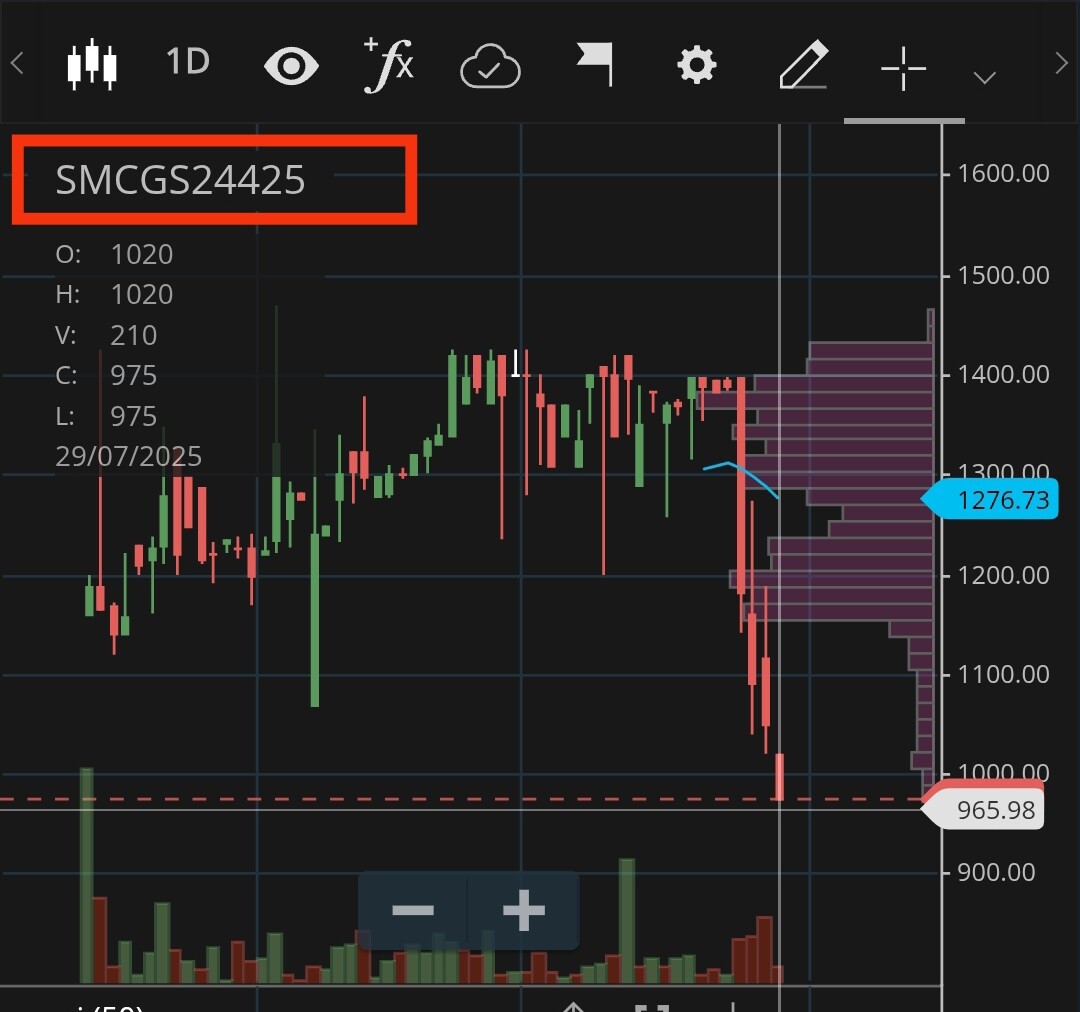This screenshot has height=1012, width=1080.
Task: Open the flag alerts tool
Action: 594,64
